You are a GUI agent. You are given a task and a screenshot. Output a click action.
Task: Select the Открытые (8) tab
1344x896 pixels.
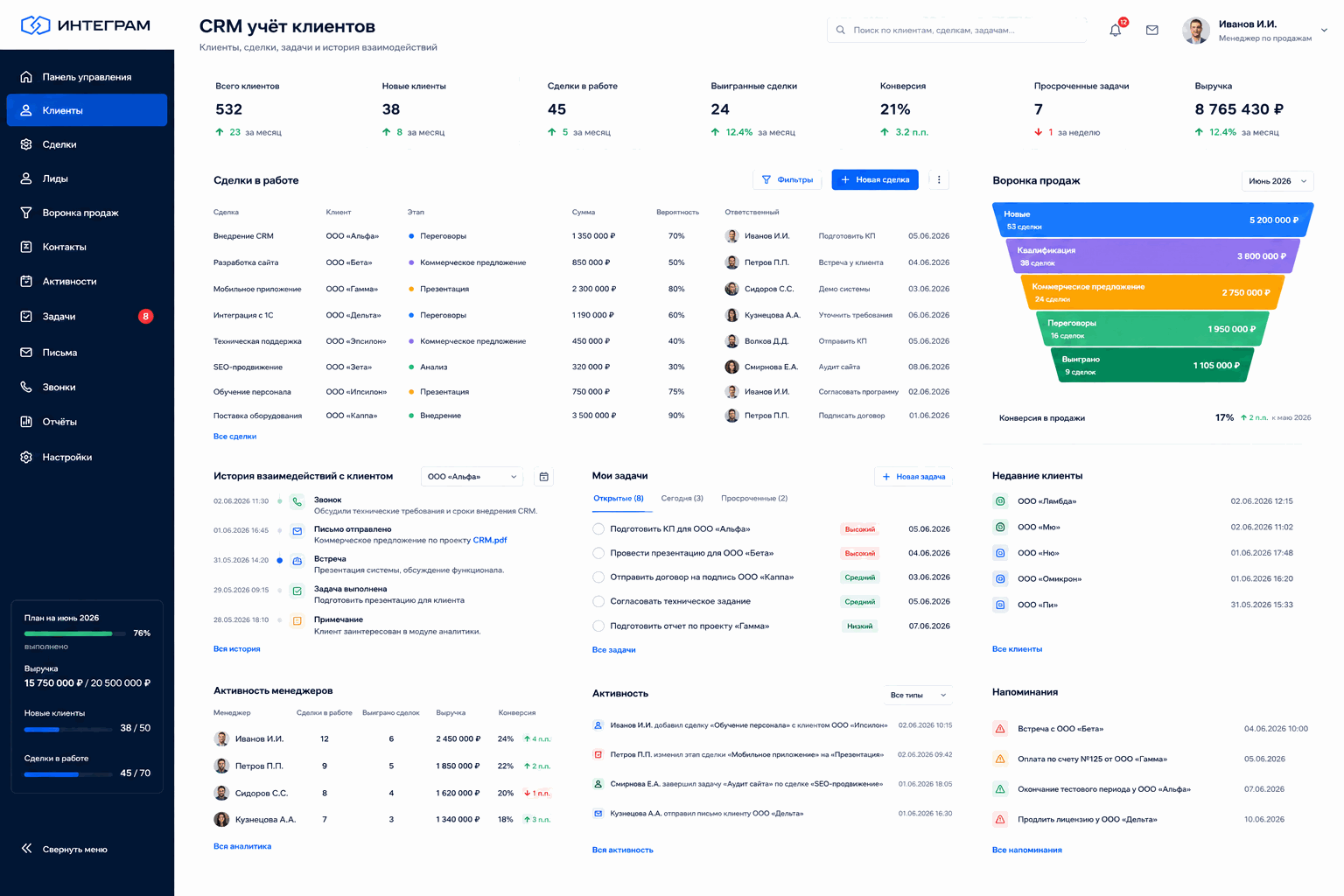click(x=619, y=499)
